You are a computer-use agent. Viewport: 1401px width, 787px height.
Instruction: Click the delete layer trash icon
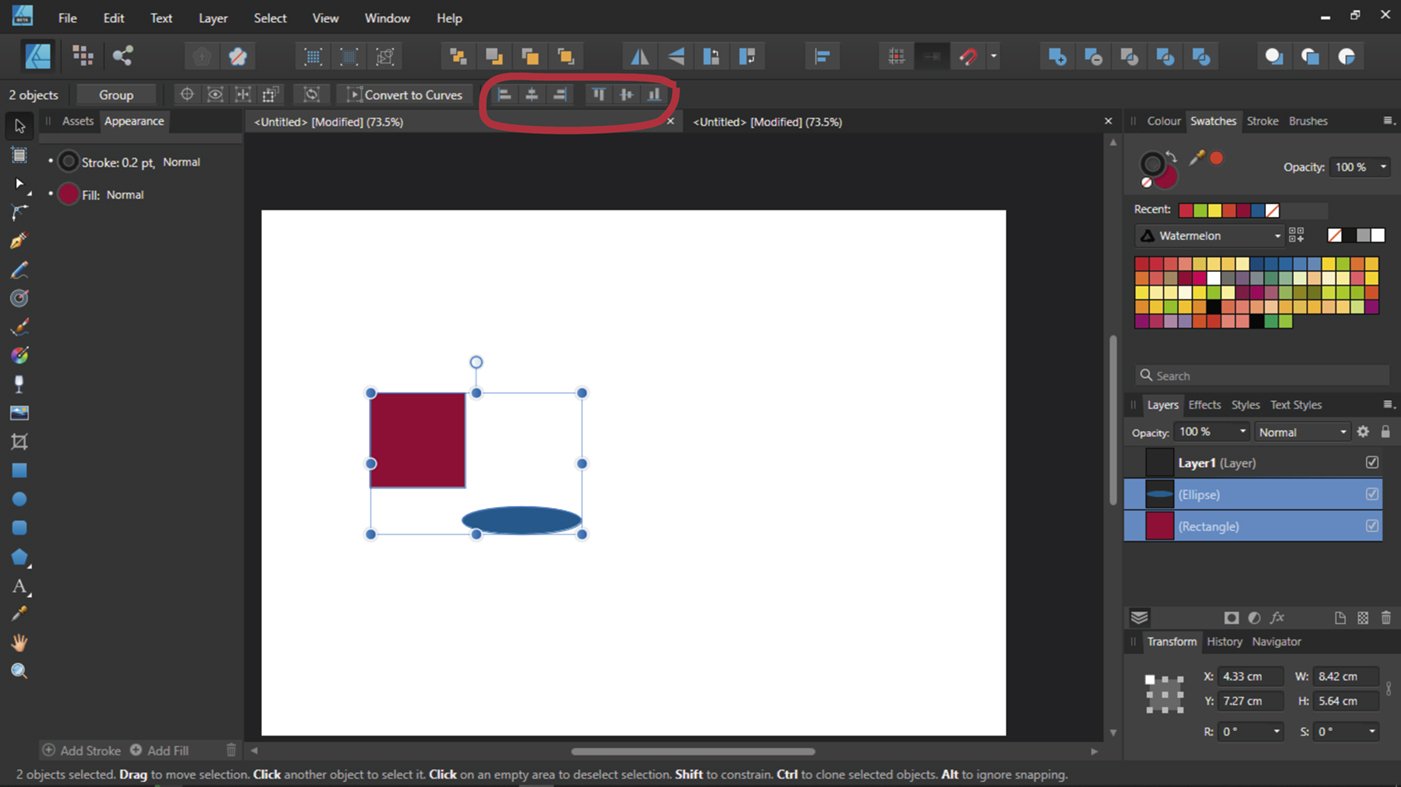(1386, 618)
